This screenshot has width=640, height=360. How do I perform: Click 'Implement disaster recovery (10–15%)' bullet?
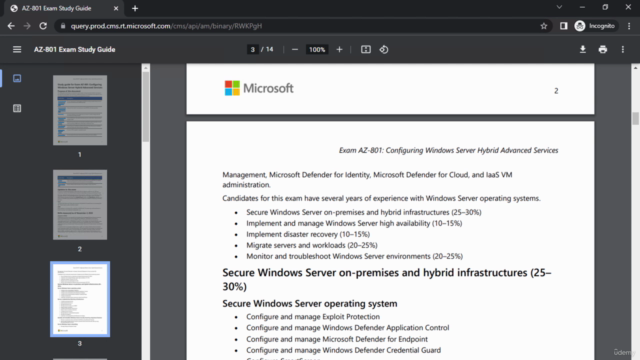[x=308, y=234]
